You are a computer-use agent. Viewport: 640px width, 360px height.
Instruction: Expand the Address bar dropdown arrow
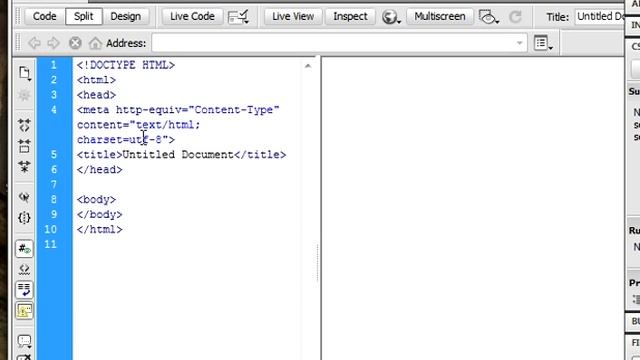pyautogui.click(x=520, y=43)
